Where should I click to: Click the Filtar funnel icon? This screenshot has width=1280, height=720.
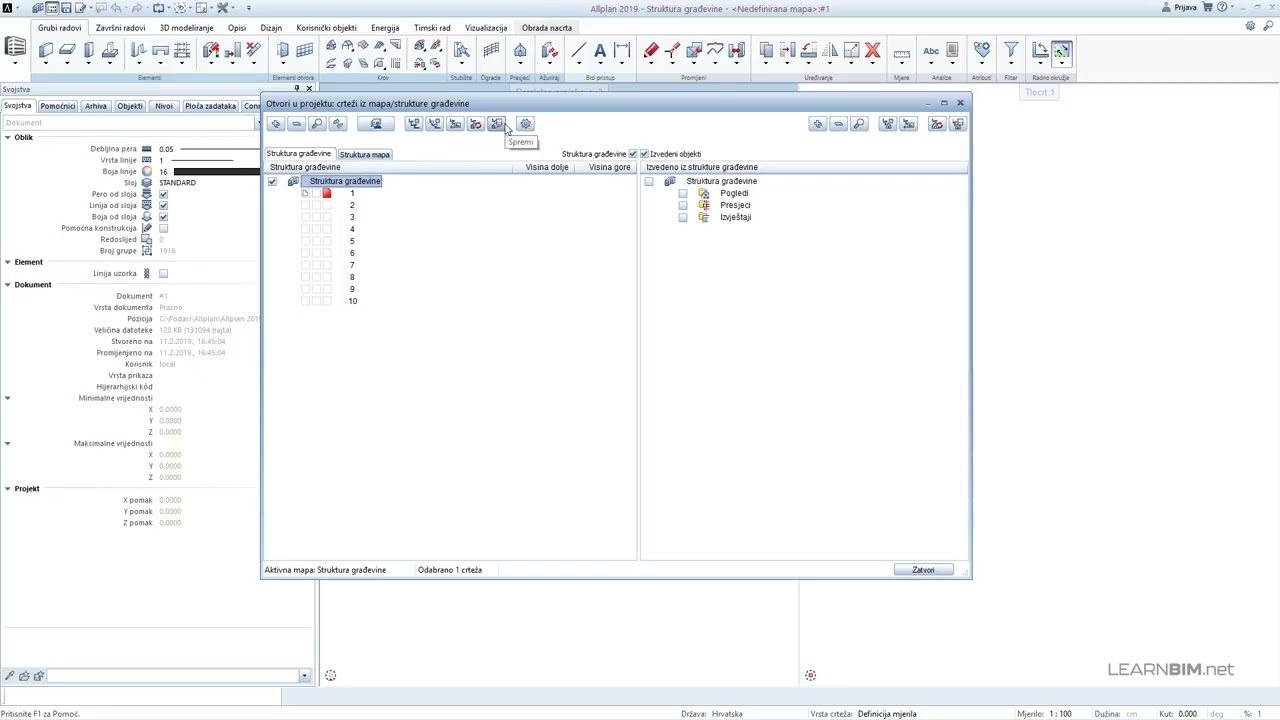(1011, 50)
